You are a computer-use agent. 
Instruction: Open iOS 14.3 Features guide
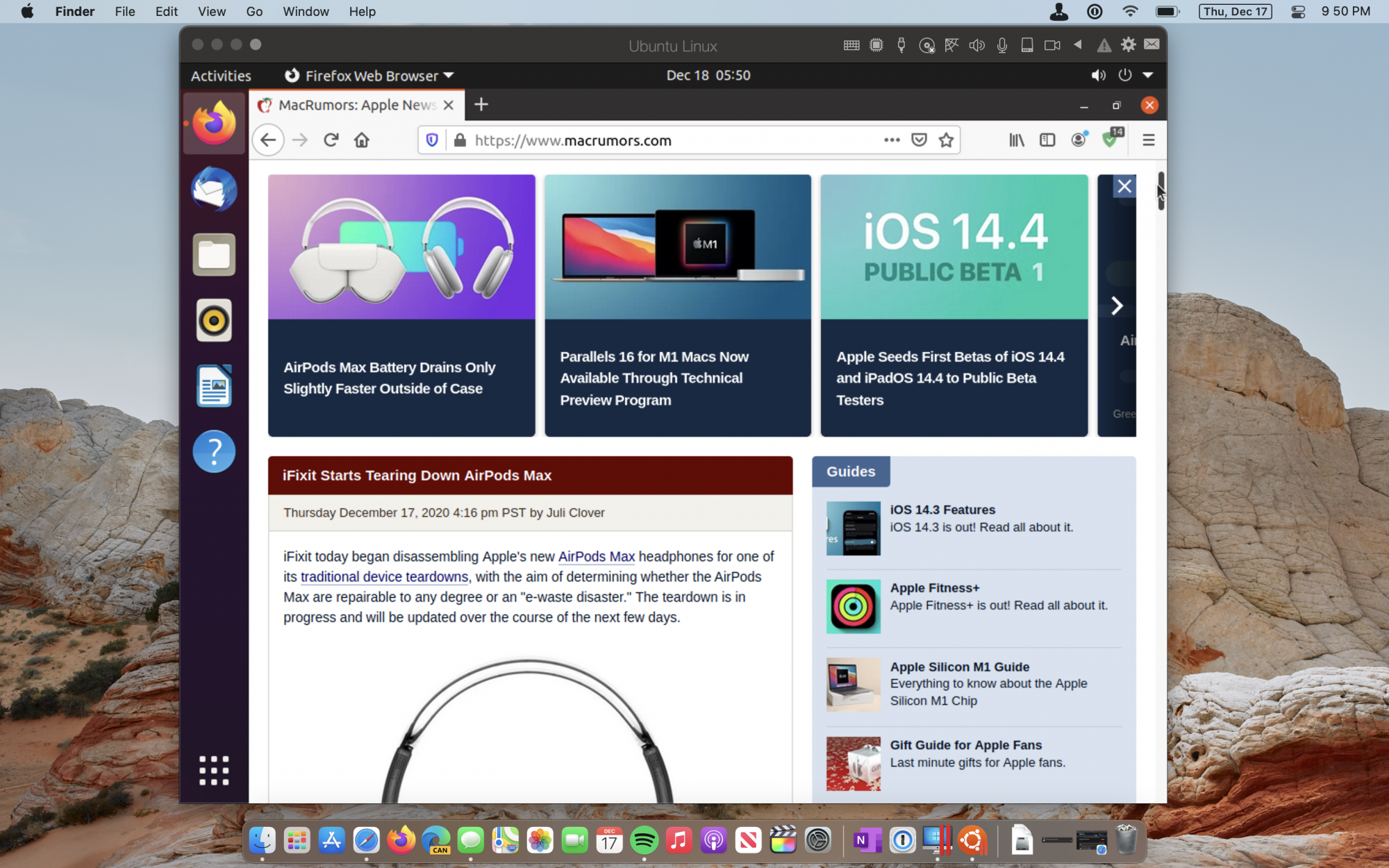pos(942,510)
